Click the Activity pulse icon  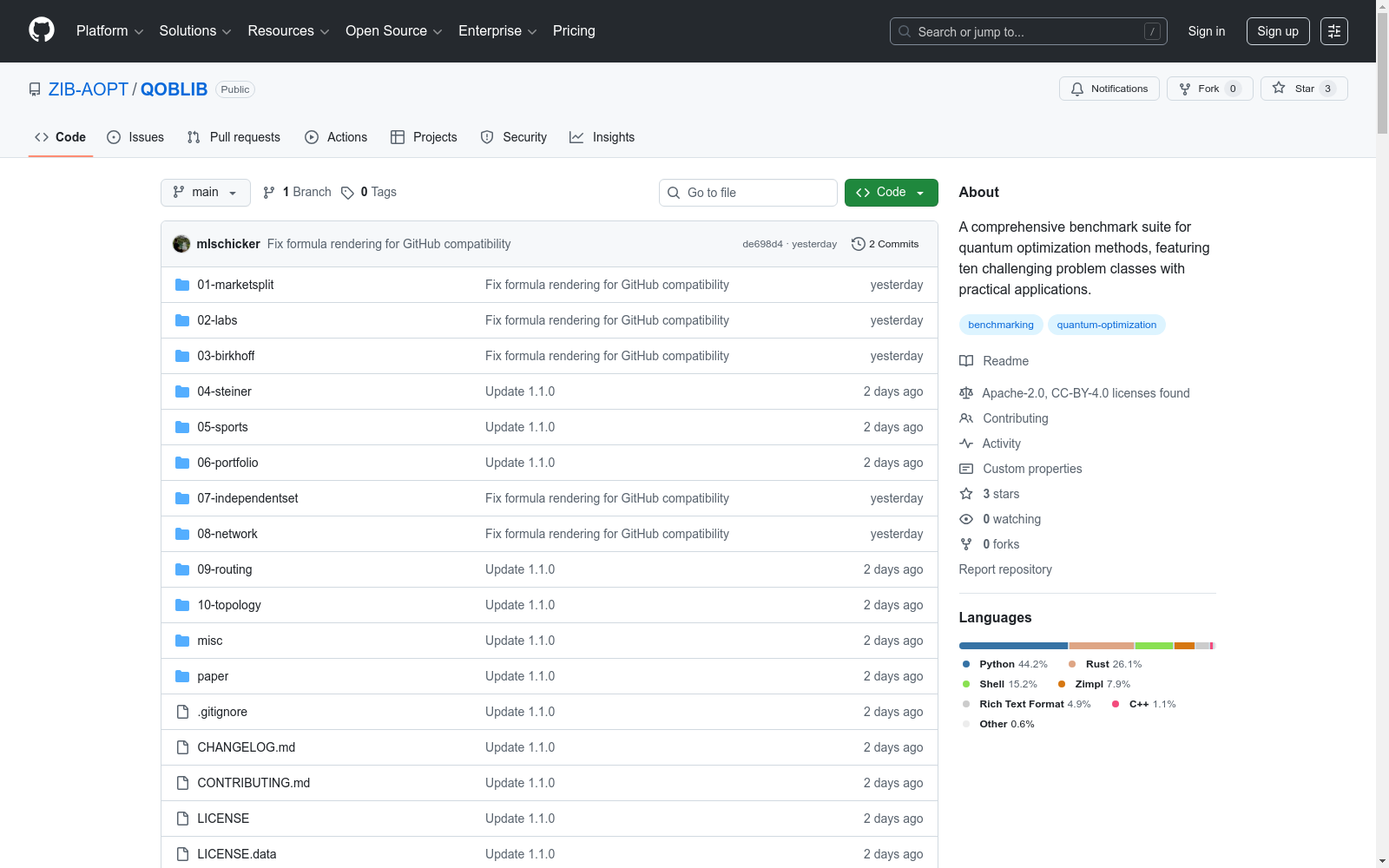pos(966,444)
